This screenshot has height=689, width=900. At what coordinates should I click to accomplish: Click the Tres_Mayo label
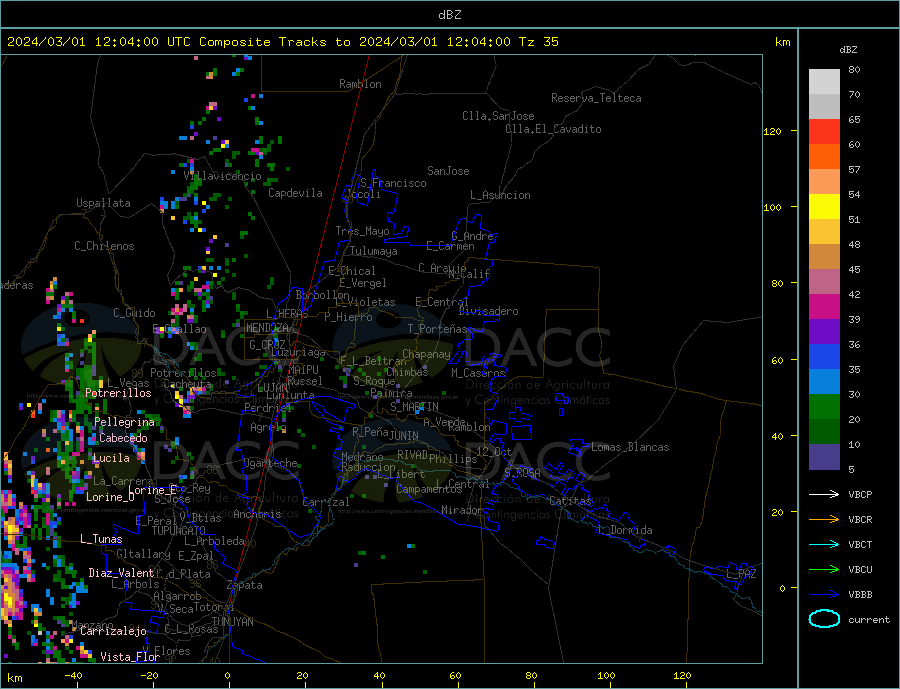coord(362,231)
